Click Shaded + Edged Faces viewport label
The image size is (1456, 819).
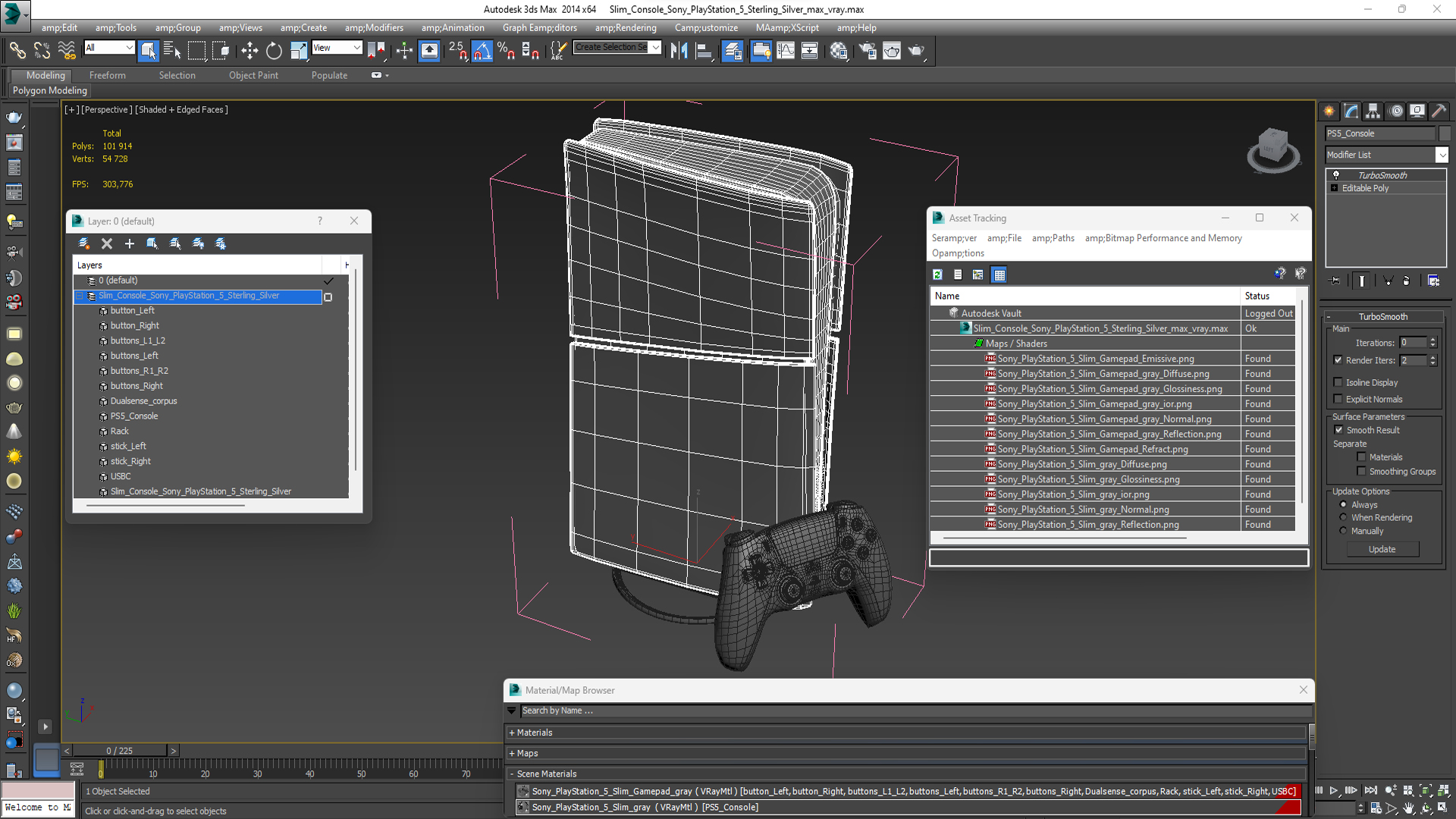coord(182,109)
